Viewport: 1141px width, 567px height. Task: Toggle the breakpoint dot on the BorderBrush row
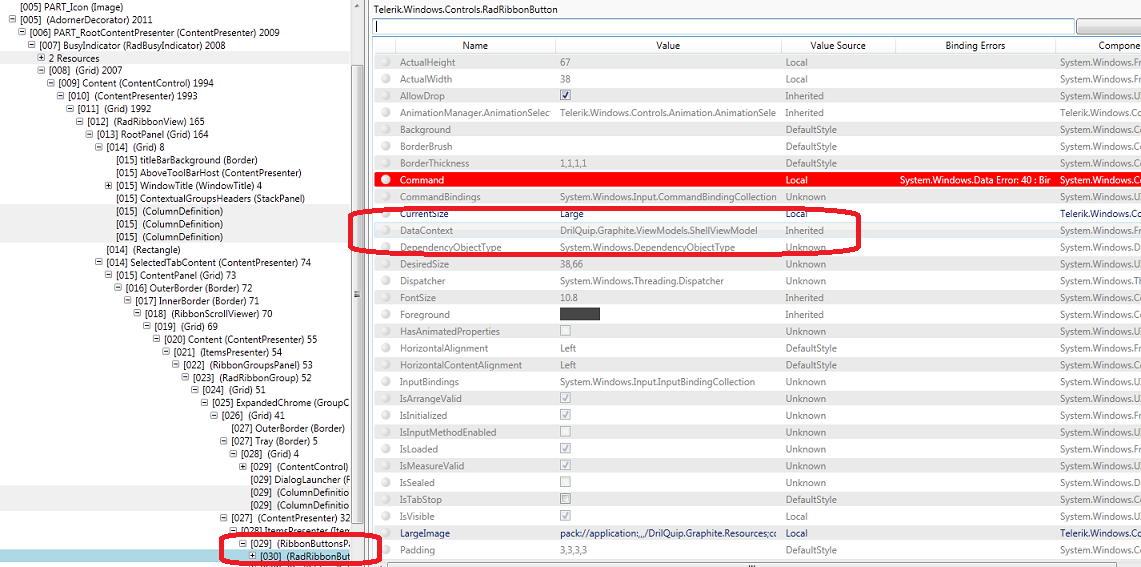(x=386, y=146)
